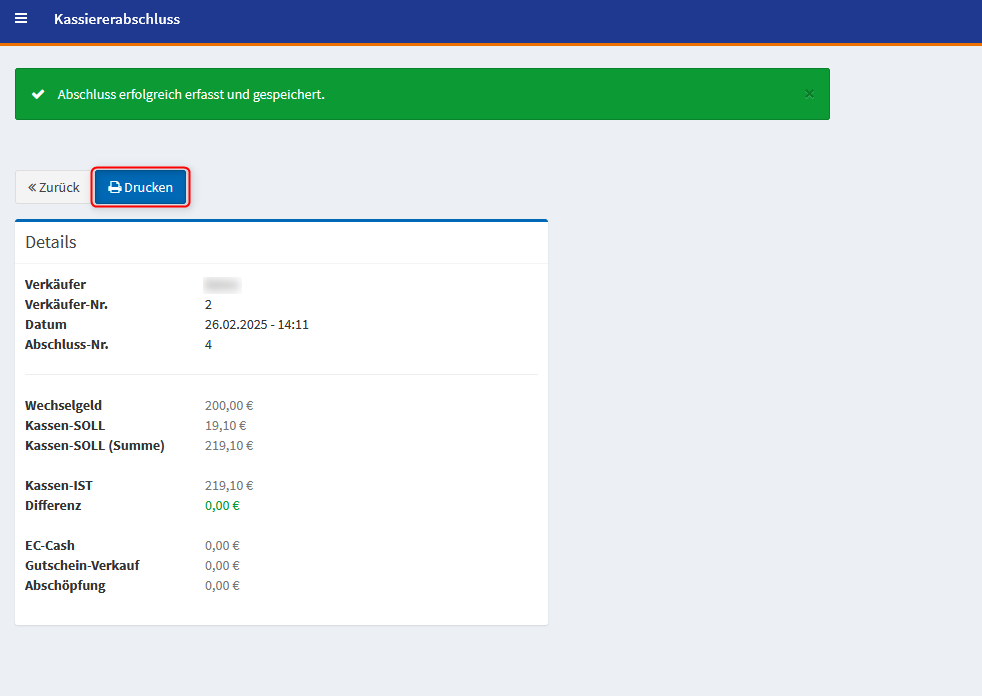Click the Kassen-SOLL (Summe) label
The height and width of the screenshot is (696, 982).
(x=95, y=445)
